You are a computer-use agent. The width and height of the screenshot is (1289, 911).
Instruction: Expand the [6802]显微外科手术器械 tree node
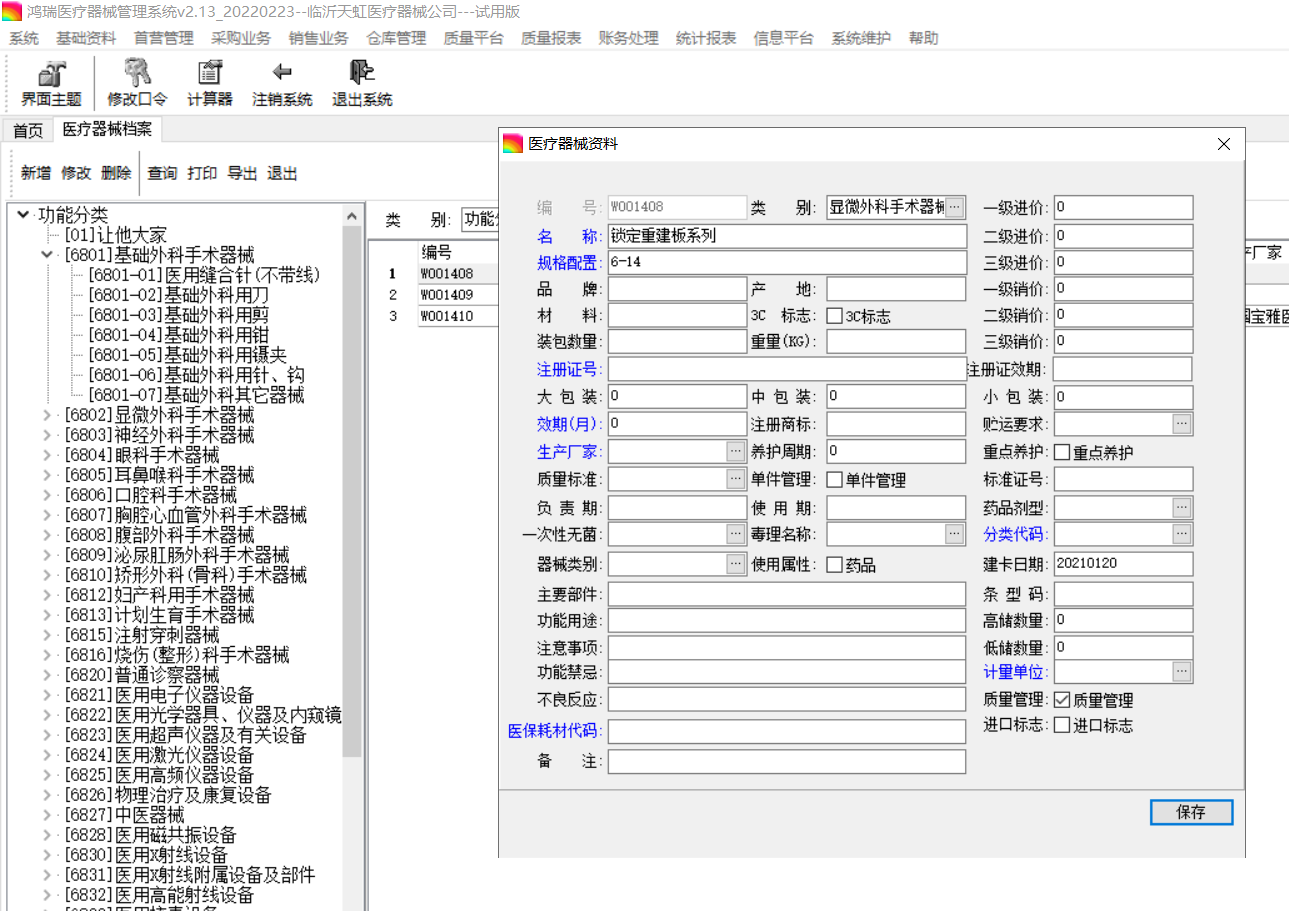pyautogui.click(x=48, y=415)
